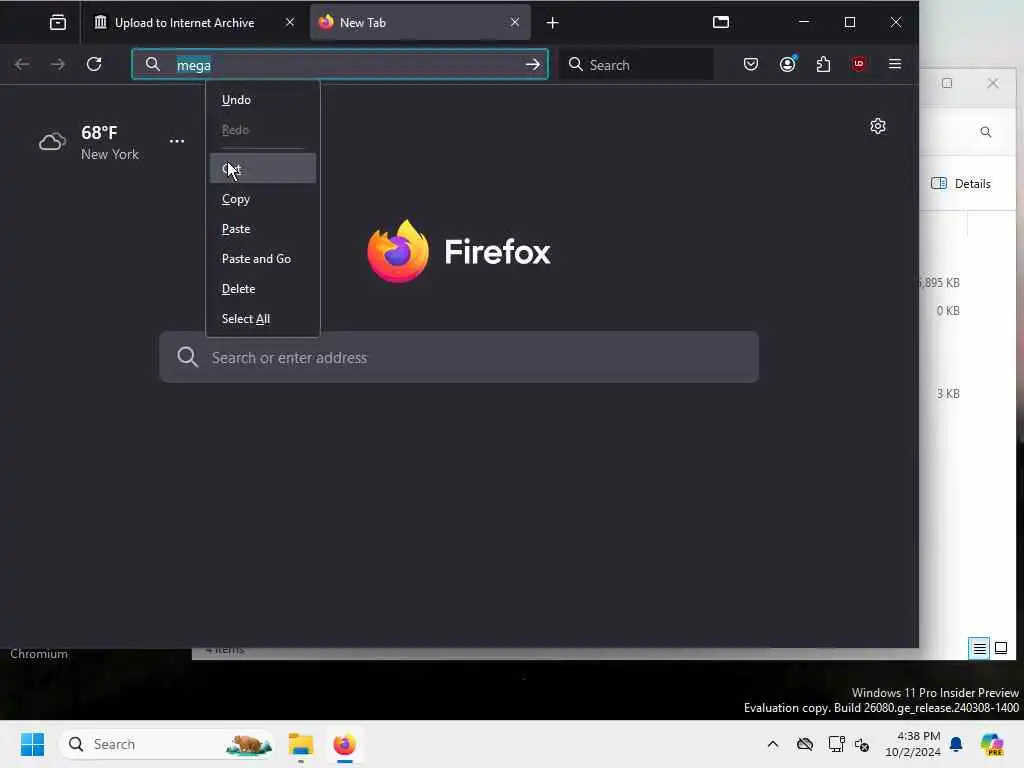The height and width of the screenshot is (768, 1024).
Task: Open a new tab with plus button
Action: pos(552,23)
